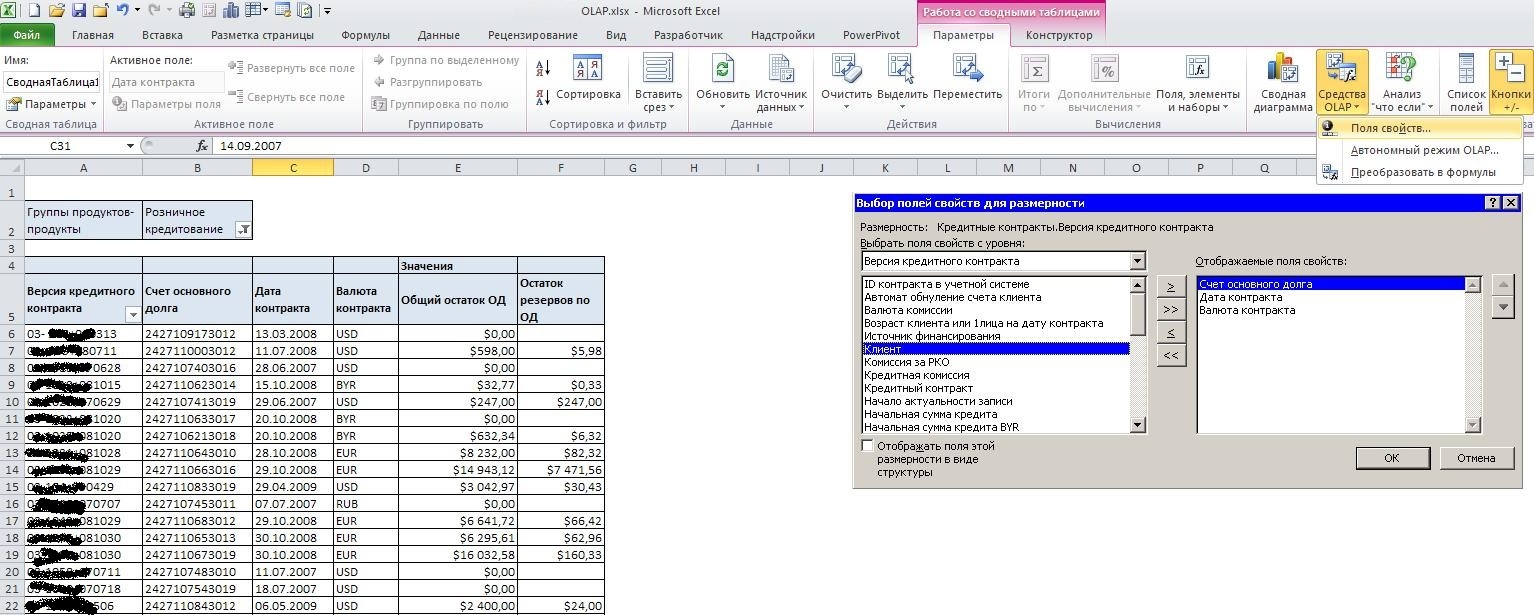Click the > add field button
Viewport: 1534px width, 615px height.
click(1171, 287)
